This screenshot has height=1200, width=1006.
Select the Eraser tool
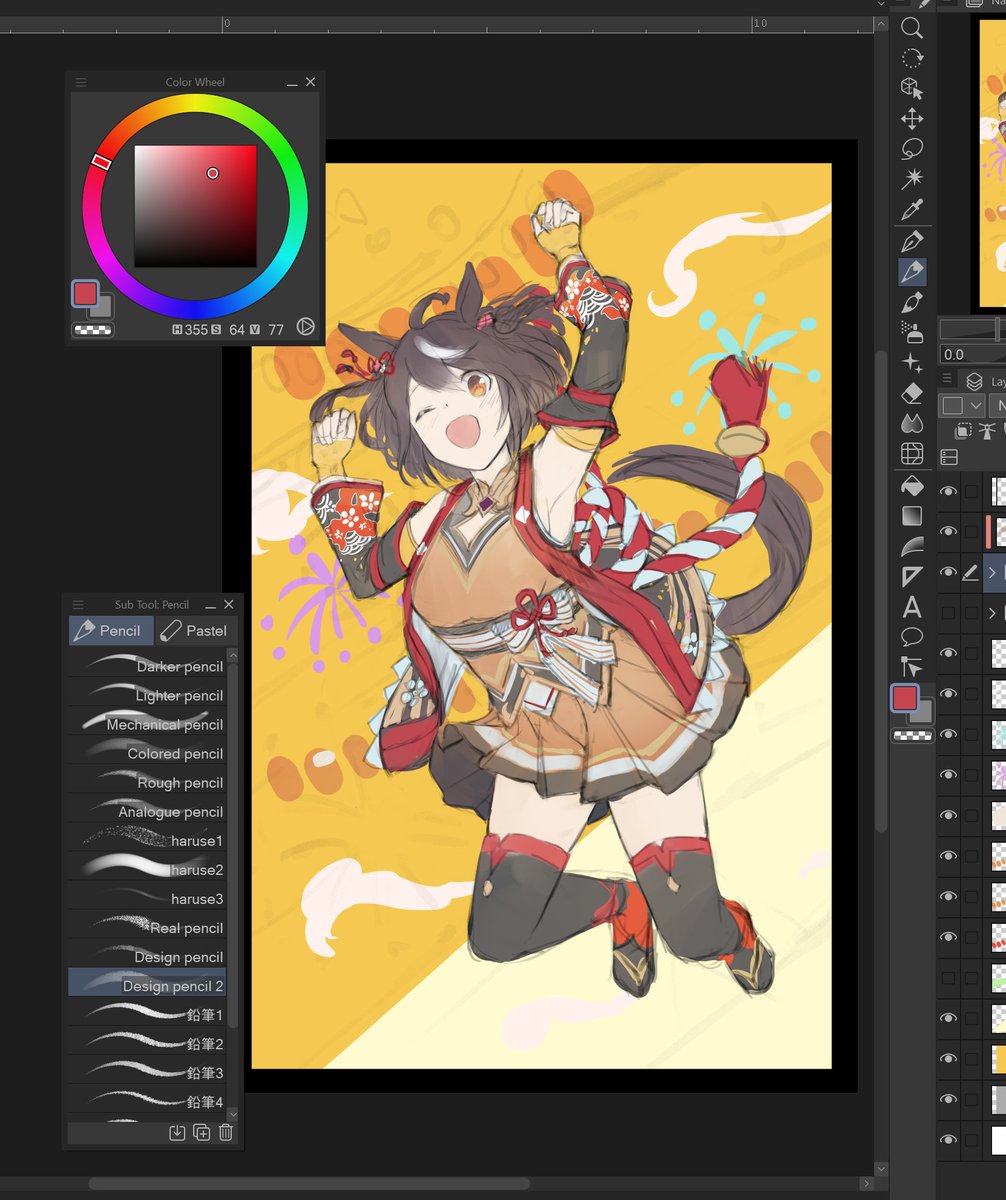[912, 392]
